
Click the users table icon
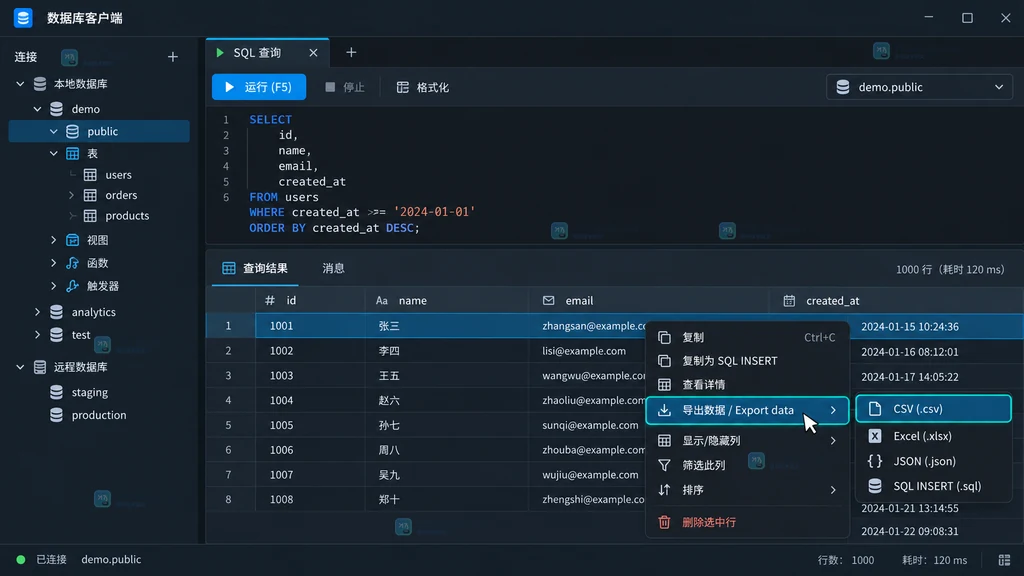point(90,175)
